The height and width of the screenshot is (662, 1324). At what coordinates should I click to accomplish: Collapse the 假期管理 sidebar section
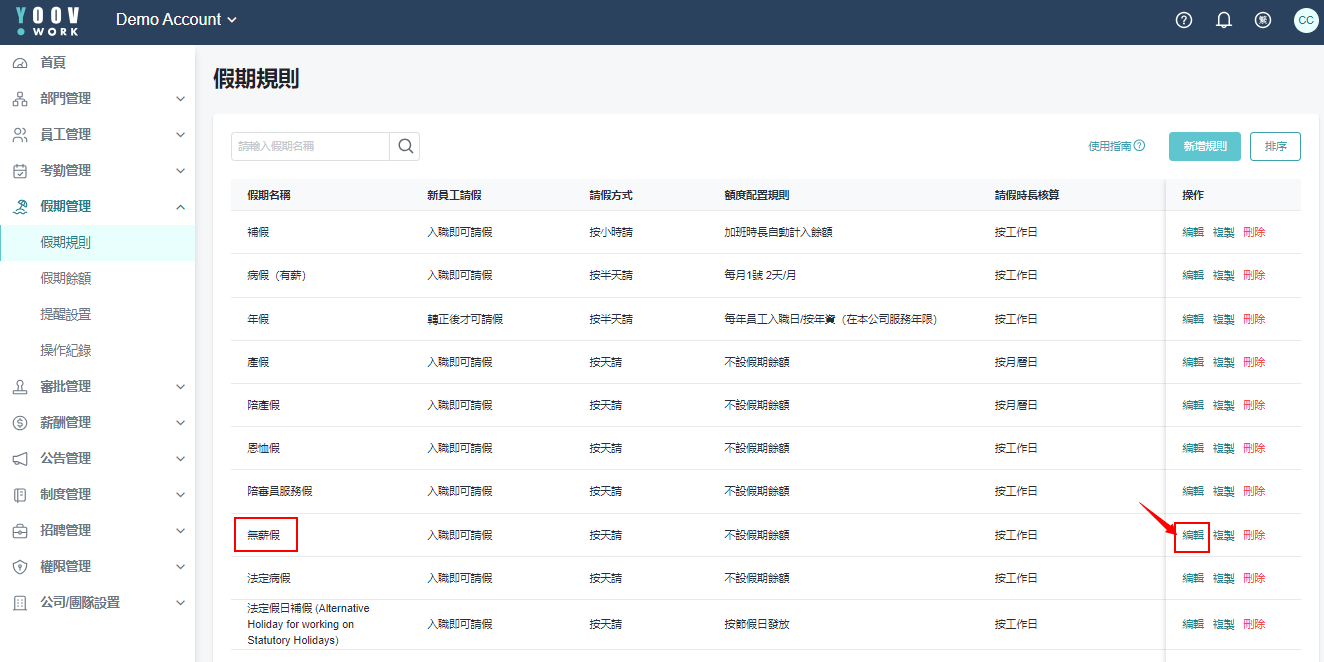click(97, 207)
